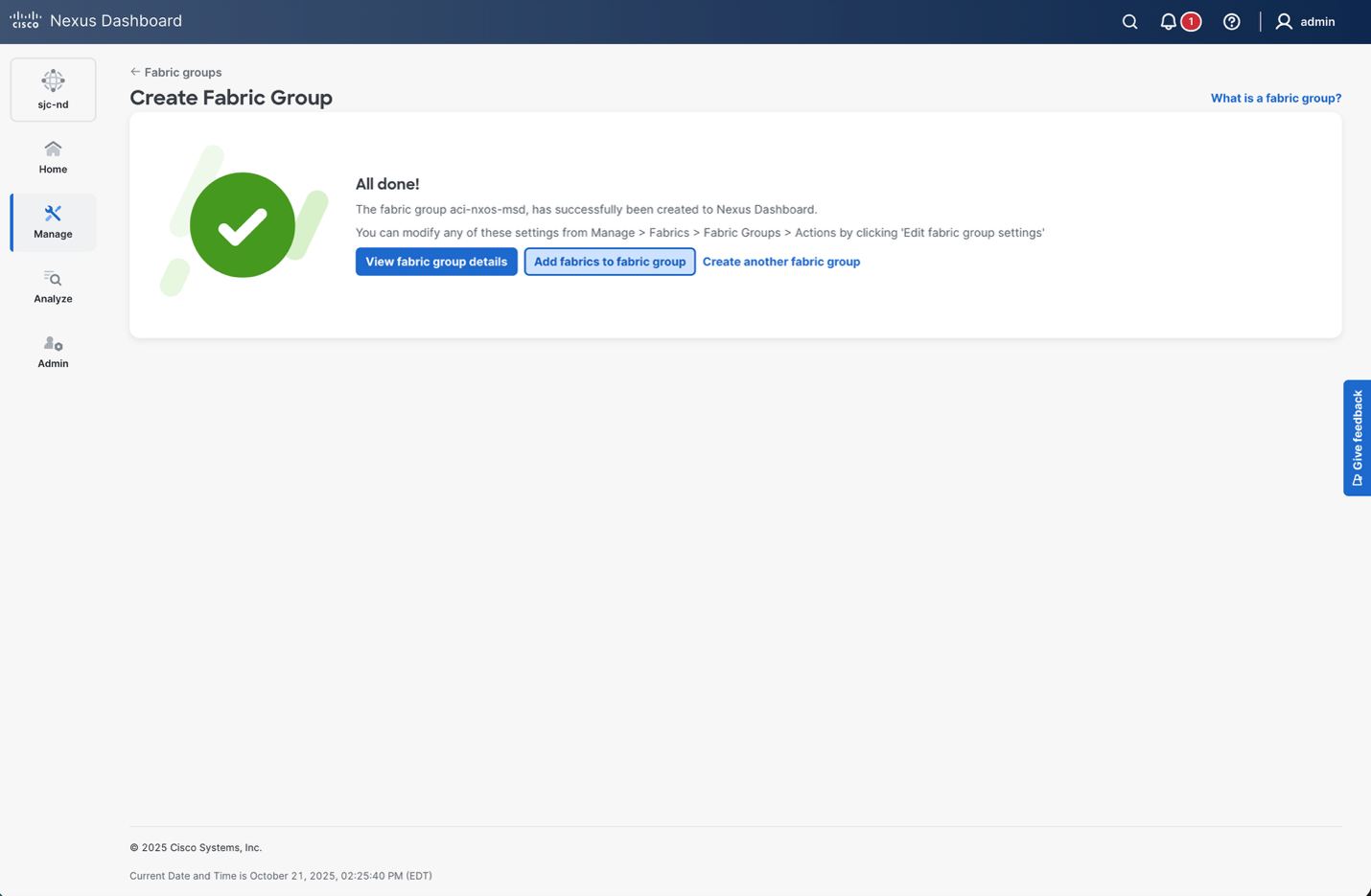Click the red notification count badge
The width and height of the screenshot is (1371, 896).
click(1191, 21)
